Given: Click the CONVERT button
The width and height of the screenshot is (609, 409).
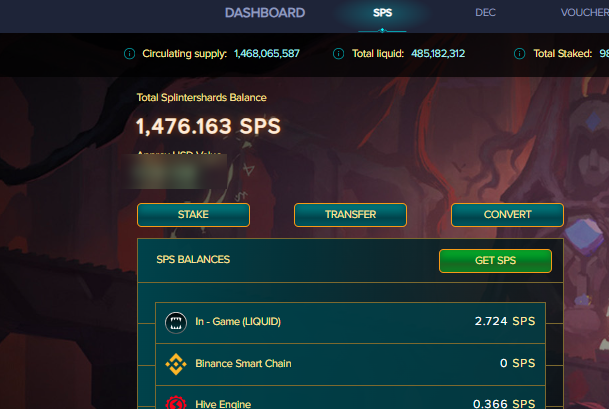Looking at the screenshot, I should tap(507, 215).
